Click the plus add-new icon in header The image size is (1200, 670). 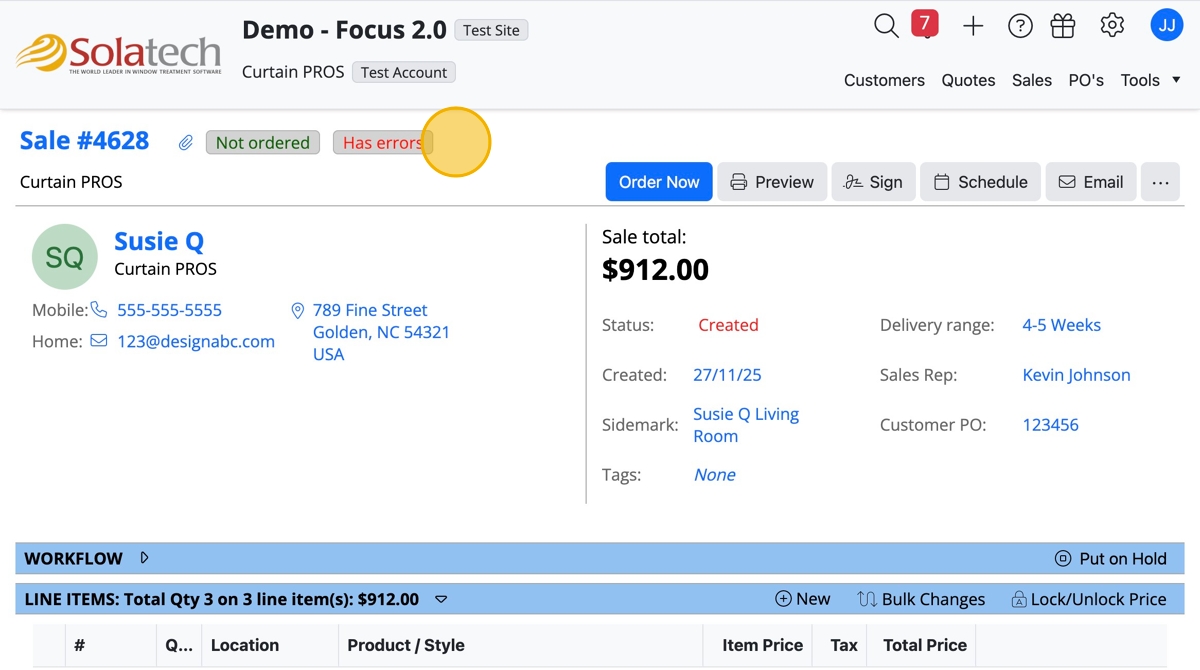click(x=973, y=27)
